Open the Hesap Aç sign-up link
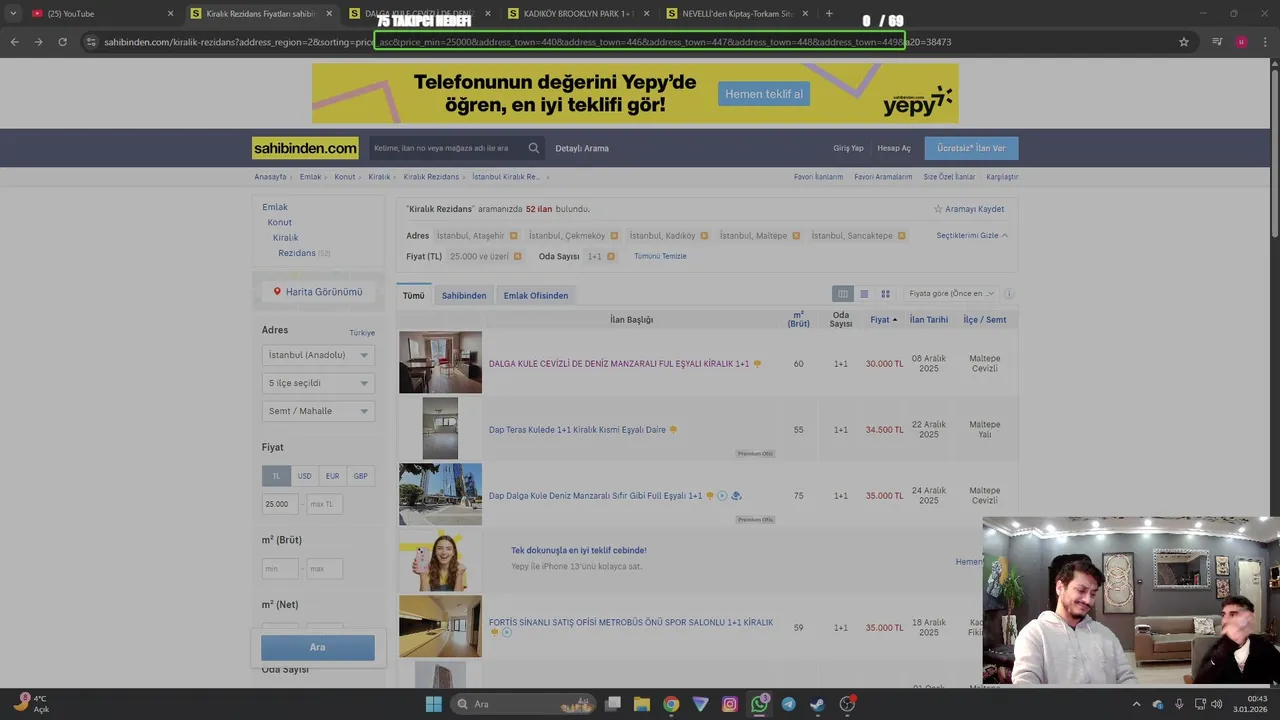 click(x=894, y=148)
